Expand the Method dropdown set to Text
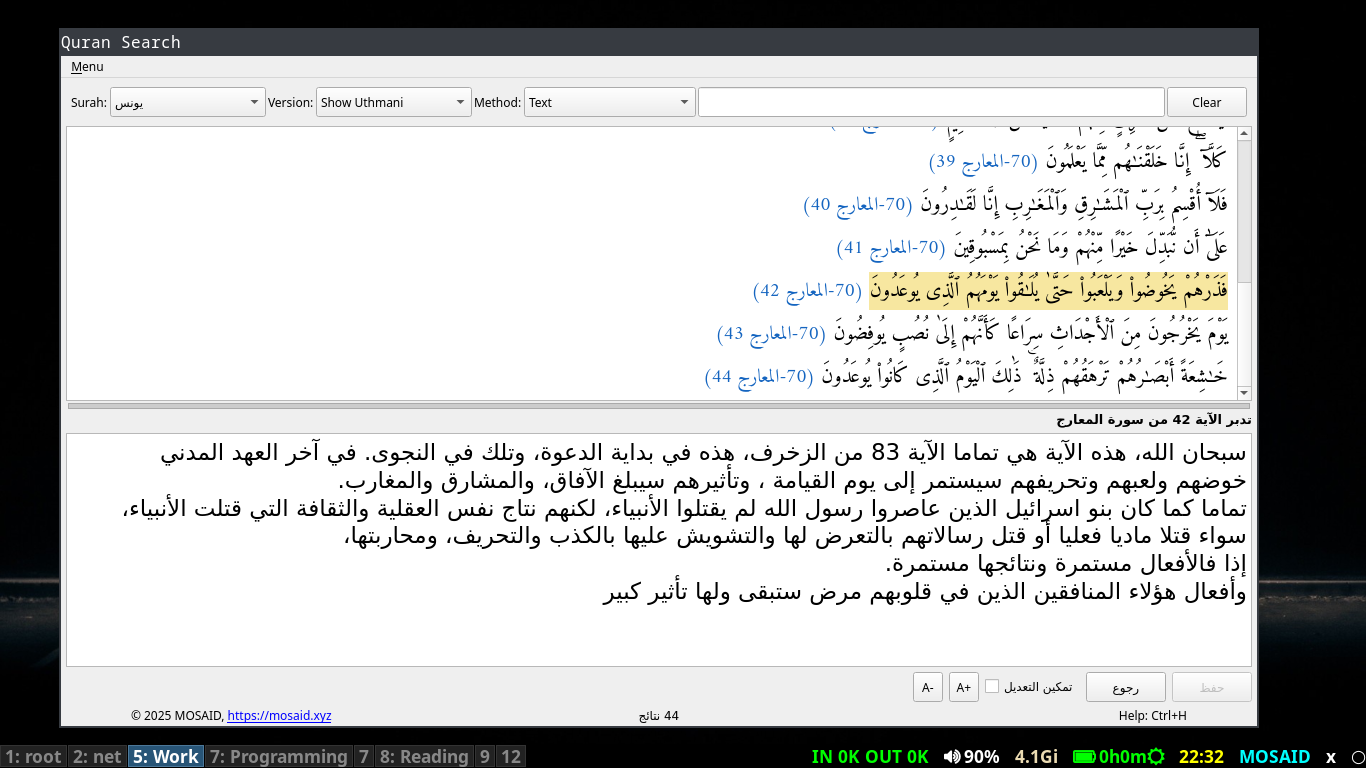 click(609, 102)
